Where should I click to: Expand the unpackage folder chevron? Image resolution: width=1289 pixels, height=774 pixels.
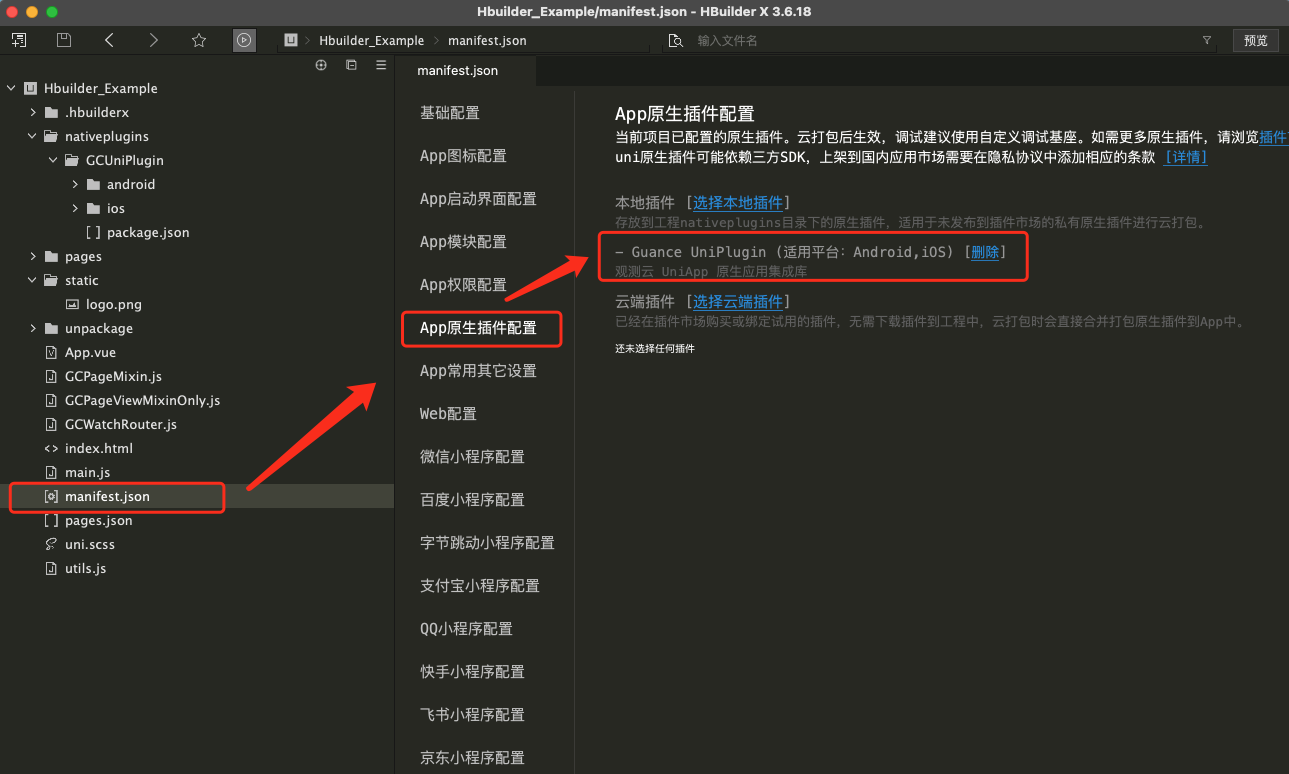(x=33, y=328)
